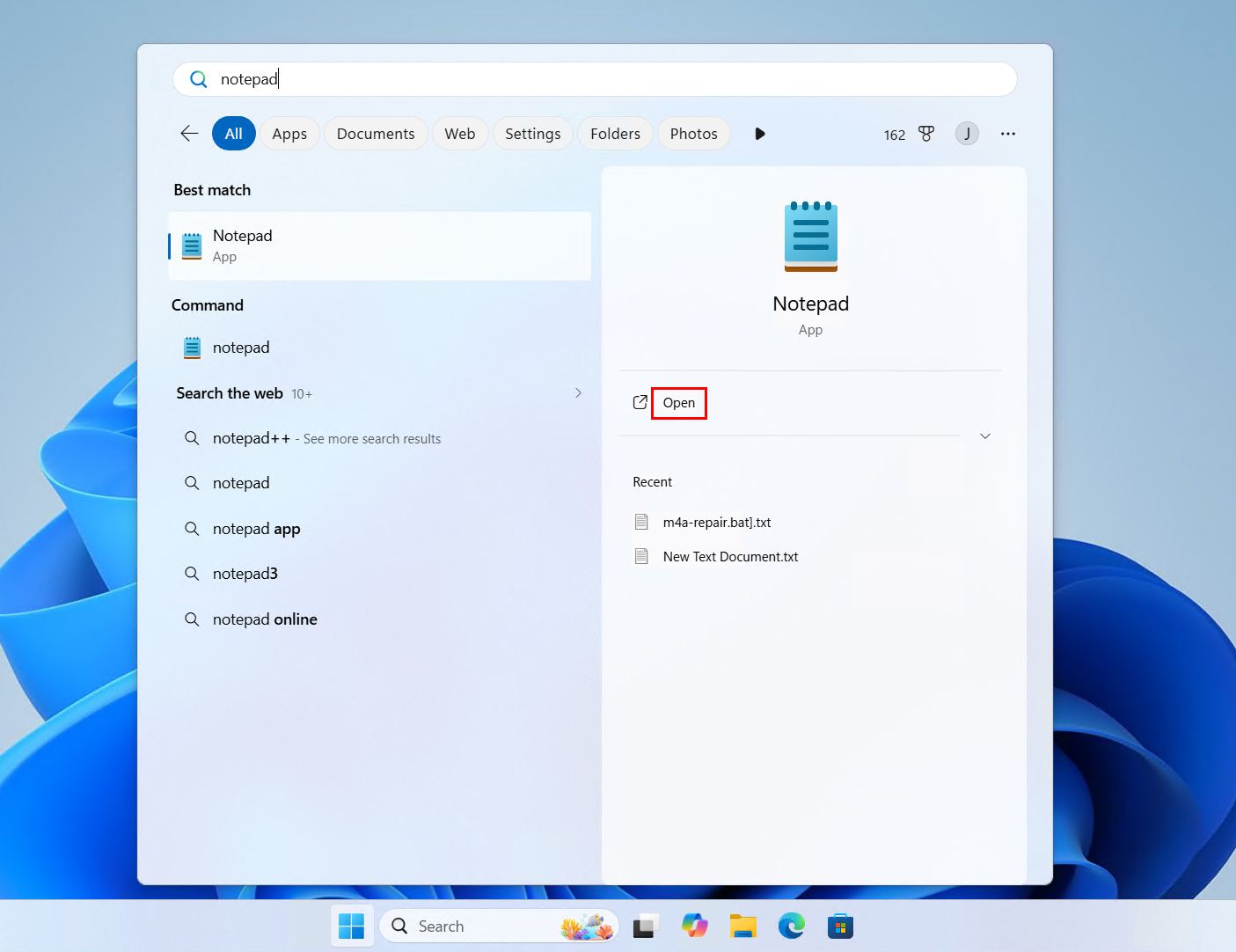Switch to the Apps filter tab
This screenshot has height=952, width=1236.
point(289,134)
